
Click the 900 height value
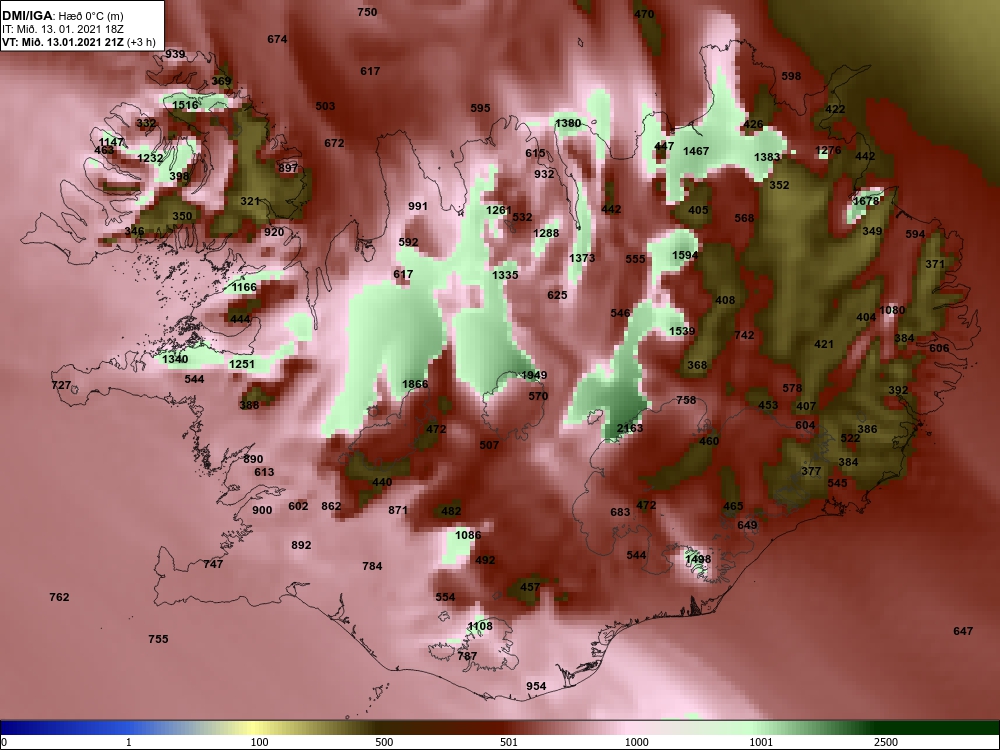262,510
